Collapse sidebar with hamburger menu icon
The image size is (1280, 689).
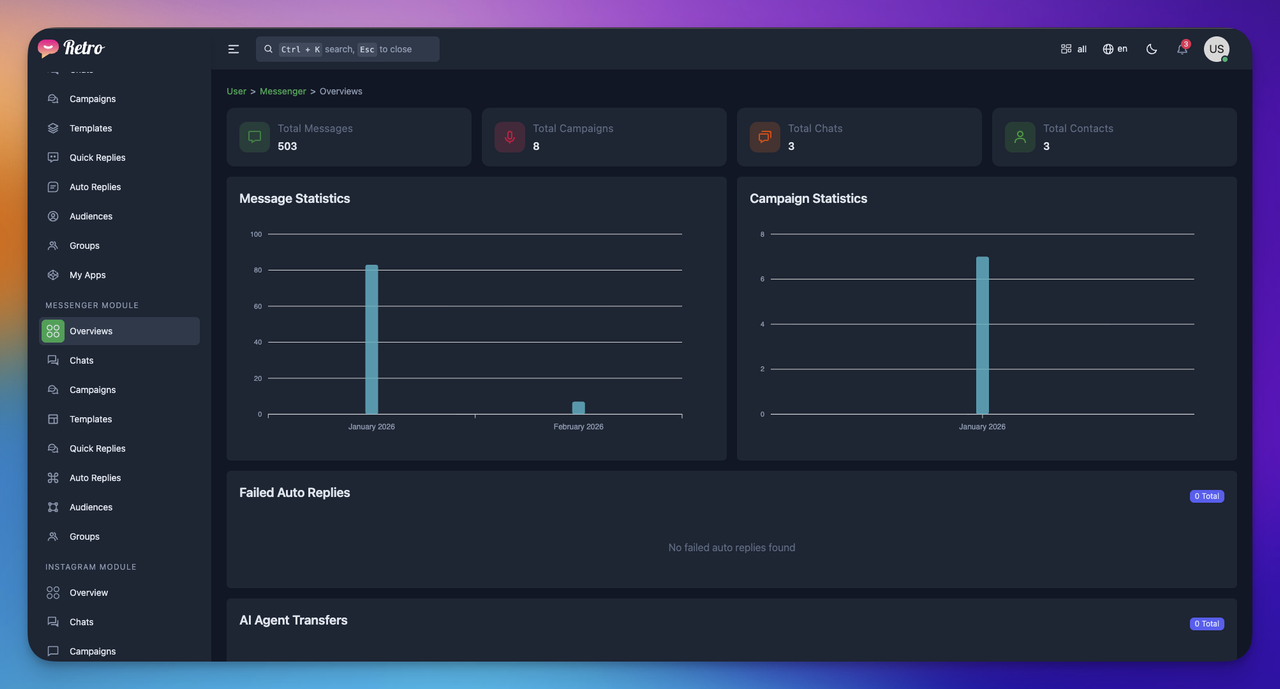point(234,49)
